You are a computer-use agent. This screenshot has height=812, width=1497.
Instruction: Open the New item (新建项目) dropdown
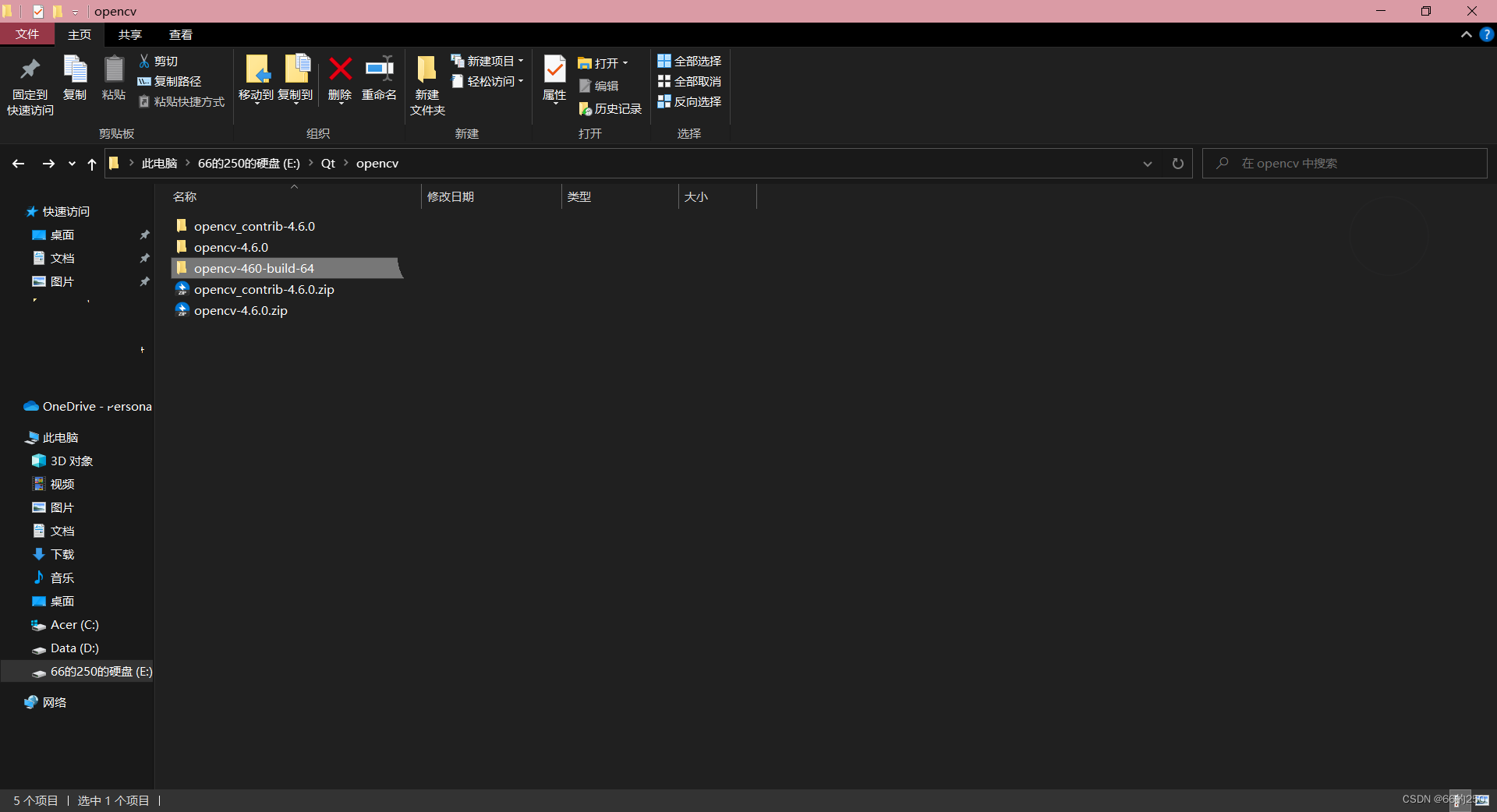pyautogui.click(x=488, y=61)
